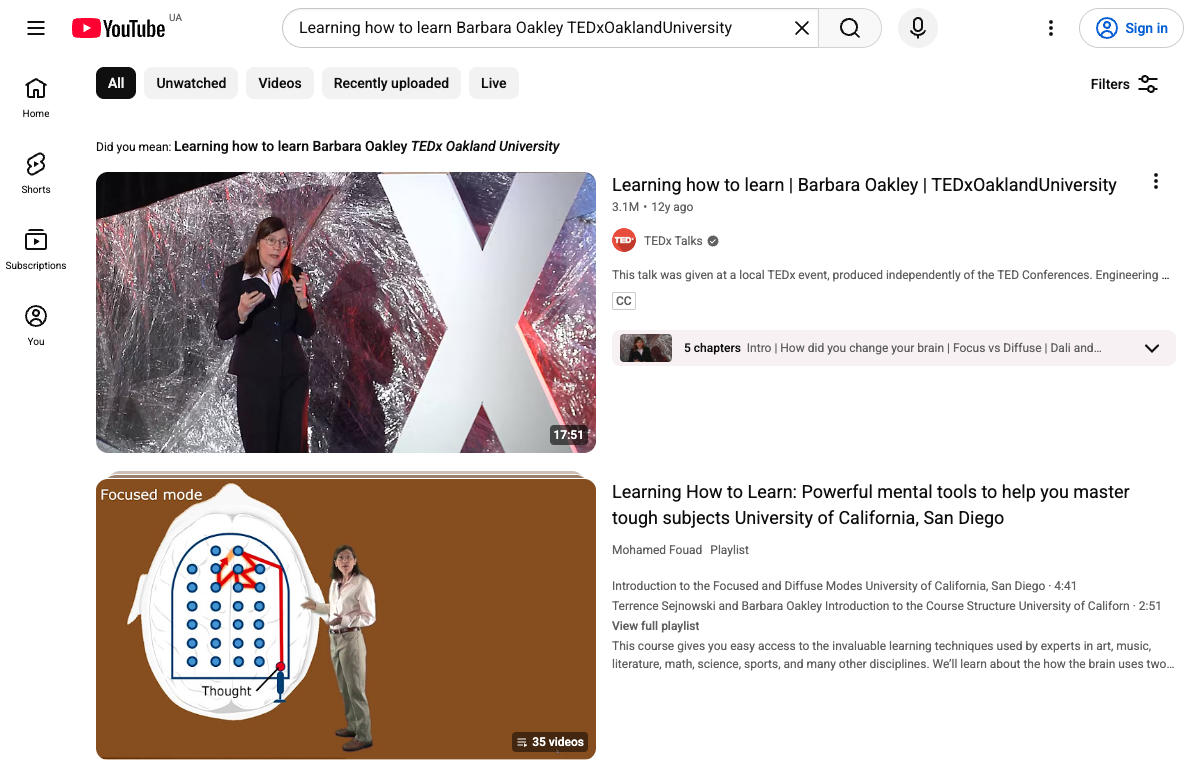Image resolution: width=1200 pixels, height=760 pixels.
Task: Select the Videos filter chip
Action: click(x=280, y=83)
